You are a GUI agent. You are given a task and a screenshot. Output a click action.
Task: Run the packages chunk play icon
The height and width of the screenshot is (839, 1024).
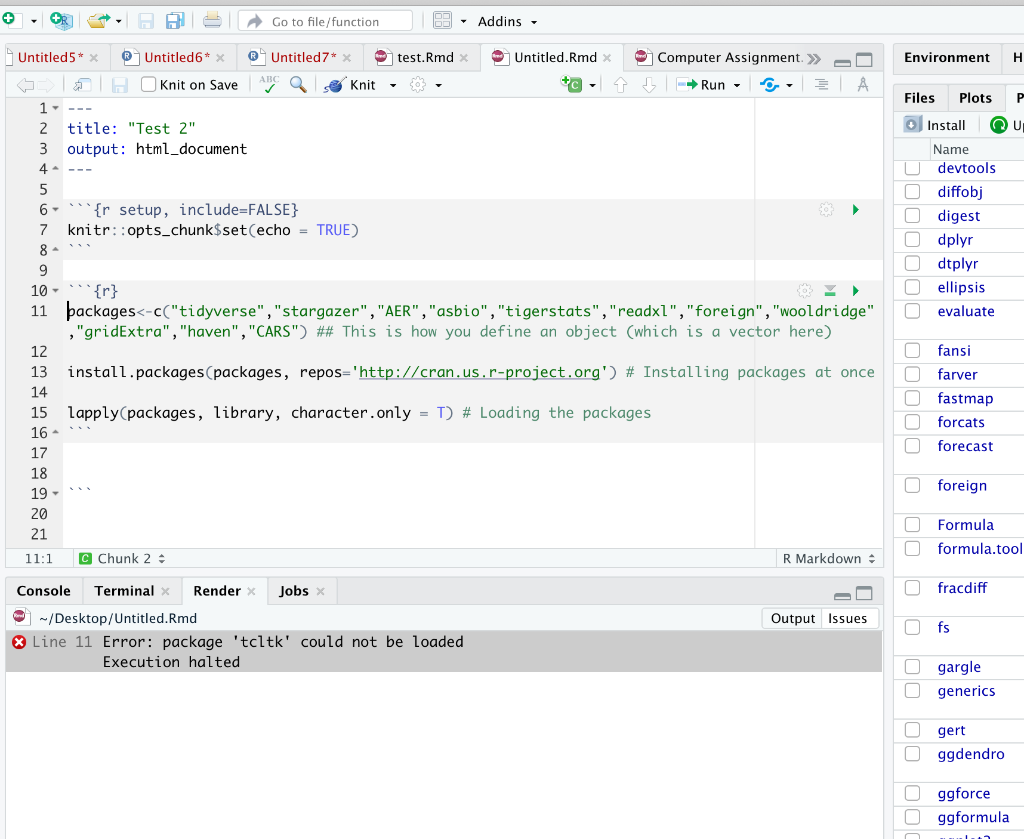[856, 291]
